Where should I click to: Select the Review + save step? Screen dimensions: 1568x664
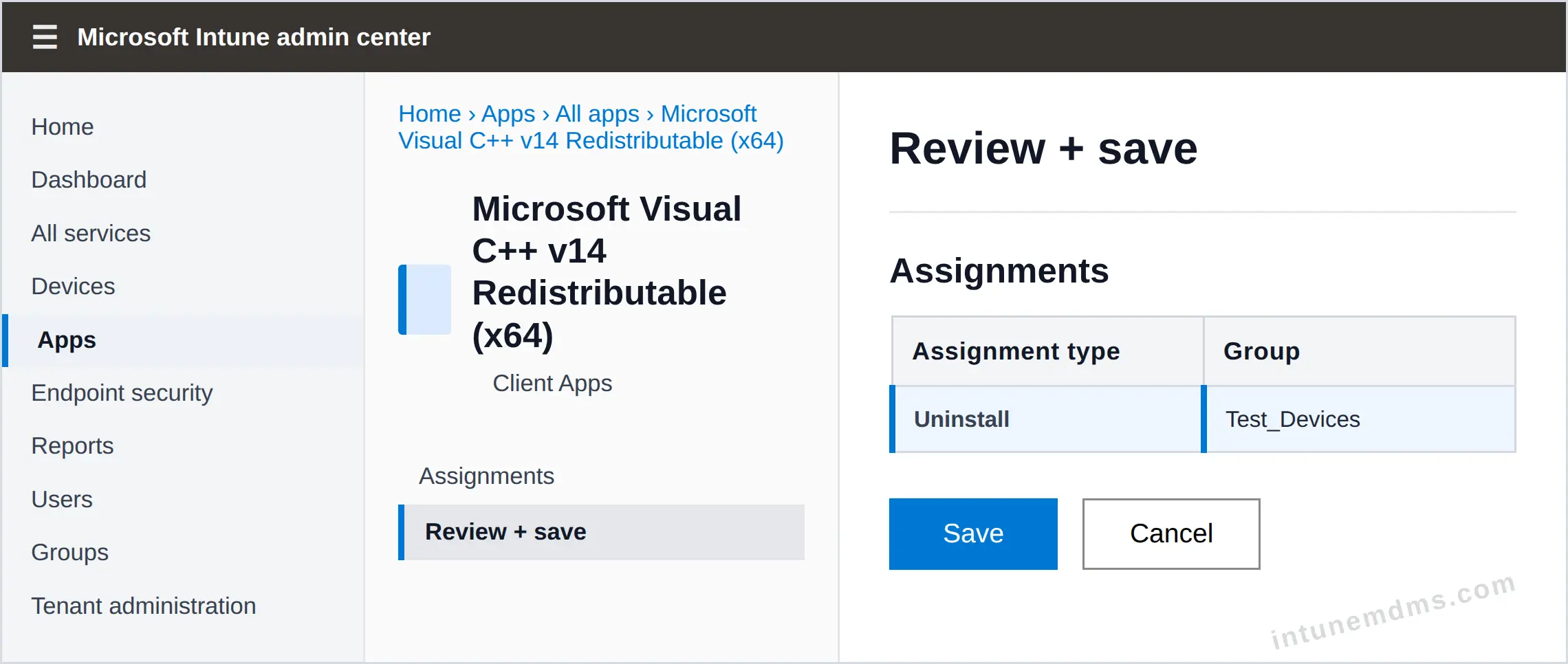602,532
